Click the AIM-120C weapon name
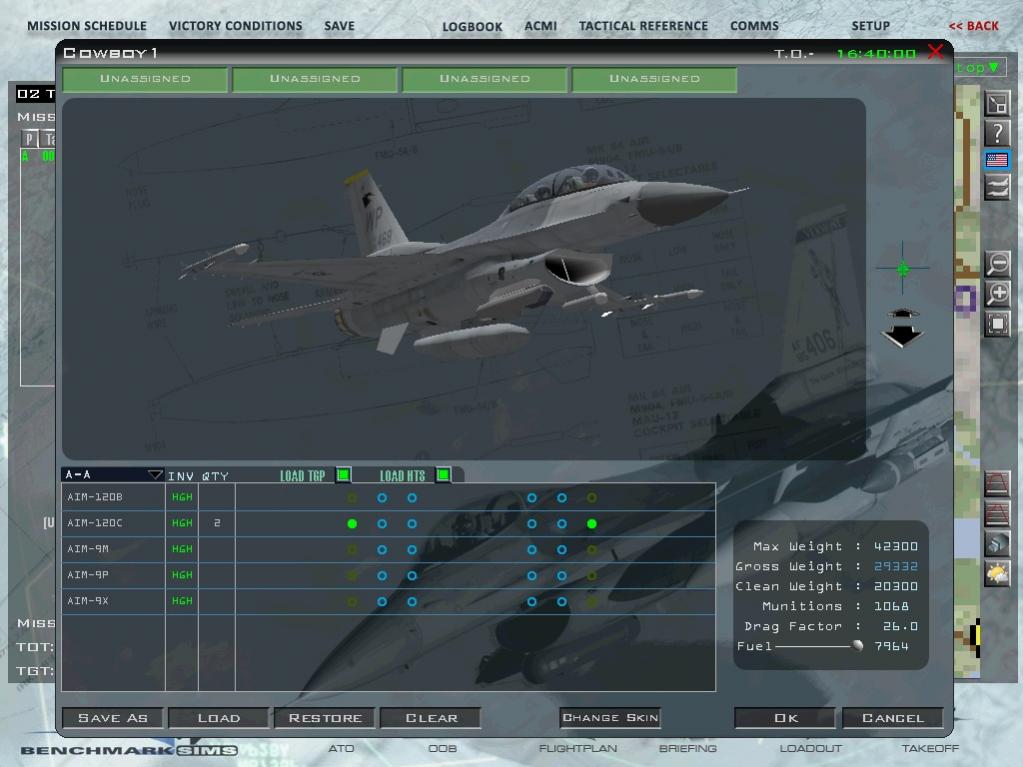Image resolution: width=1023 pixels, height=767 pixels. [95, 523]
